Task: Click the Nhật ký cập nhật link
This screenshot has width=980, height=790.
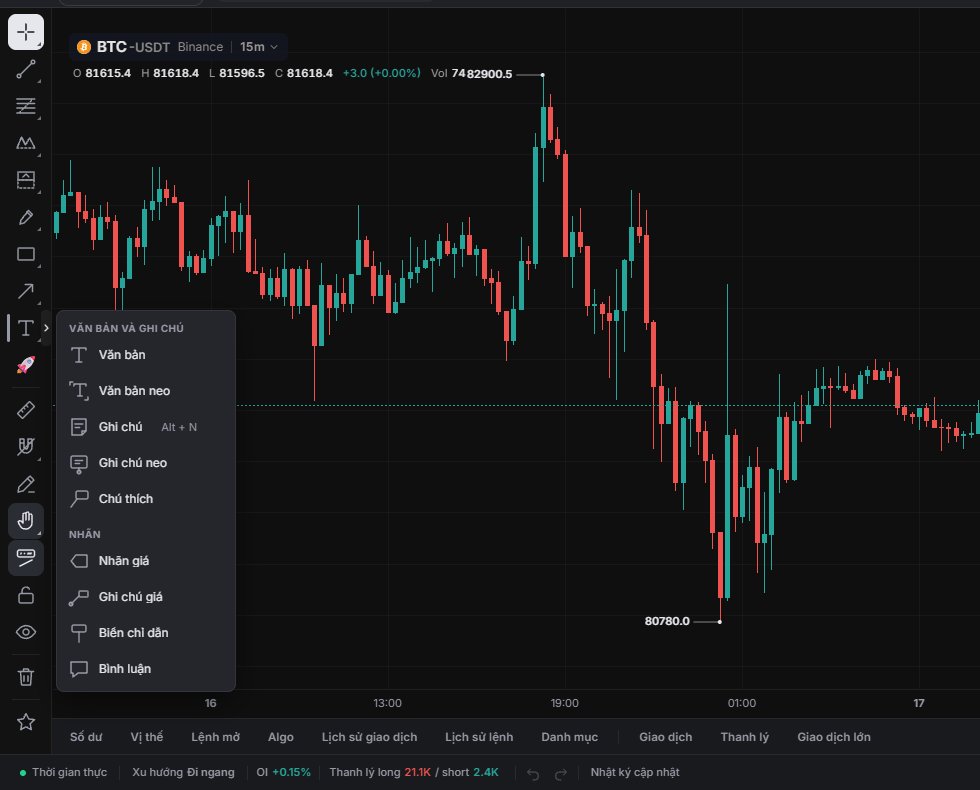Action: 635,772
